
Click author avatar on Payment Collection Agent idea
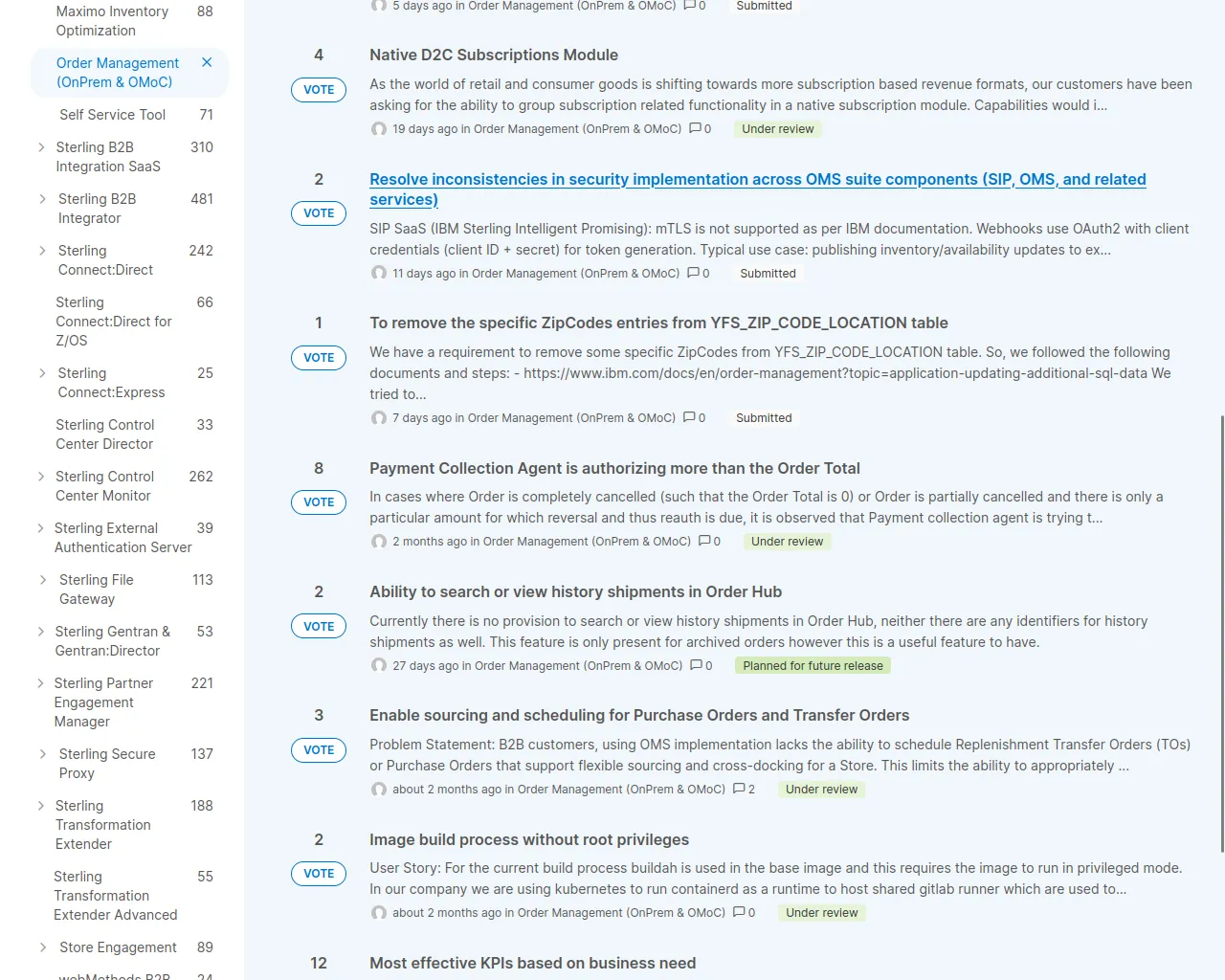pyautogui.click(x=379, y=542)
